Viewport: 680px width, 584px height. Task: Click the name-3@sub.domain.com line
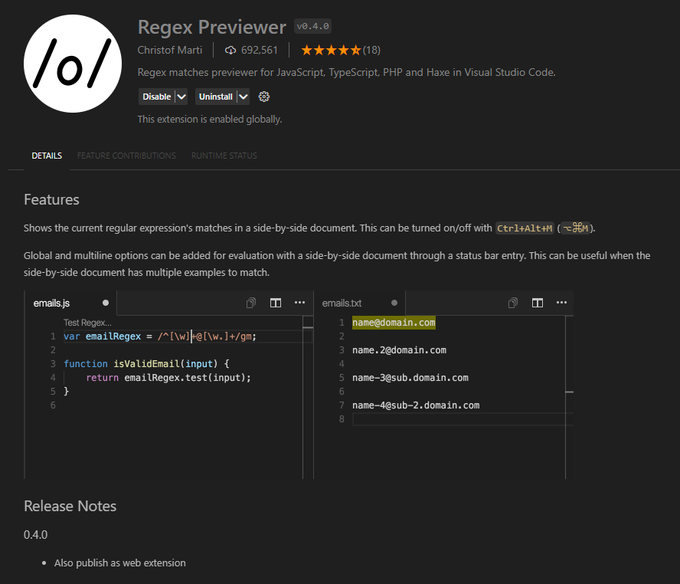pyautogui.click(x=410, y=378)
